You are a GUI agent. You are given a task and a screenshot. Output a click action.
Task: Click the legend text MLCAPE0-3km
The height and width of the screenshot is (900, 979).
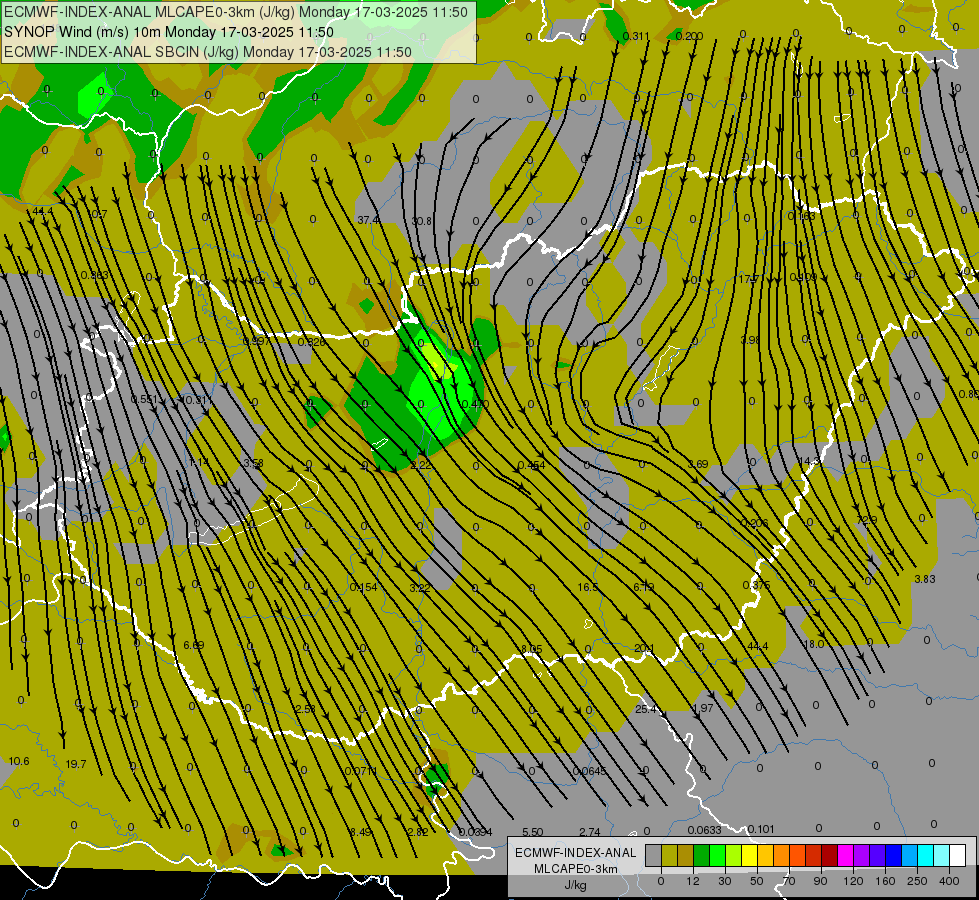click(576, 869)
